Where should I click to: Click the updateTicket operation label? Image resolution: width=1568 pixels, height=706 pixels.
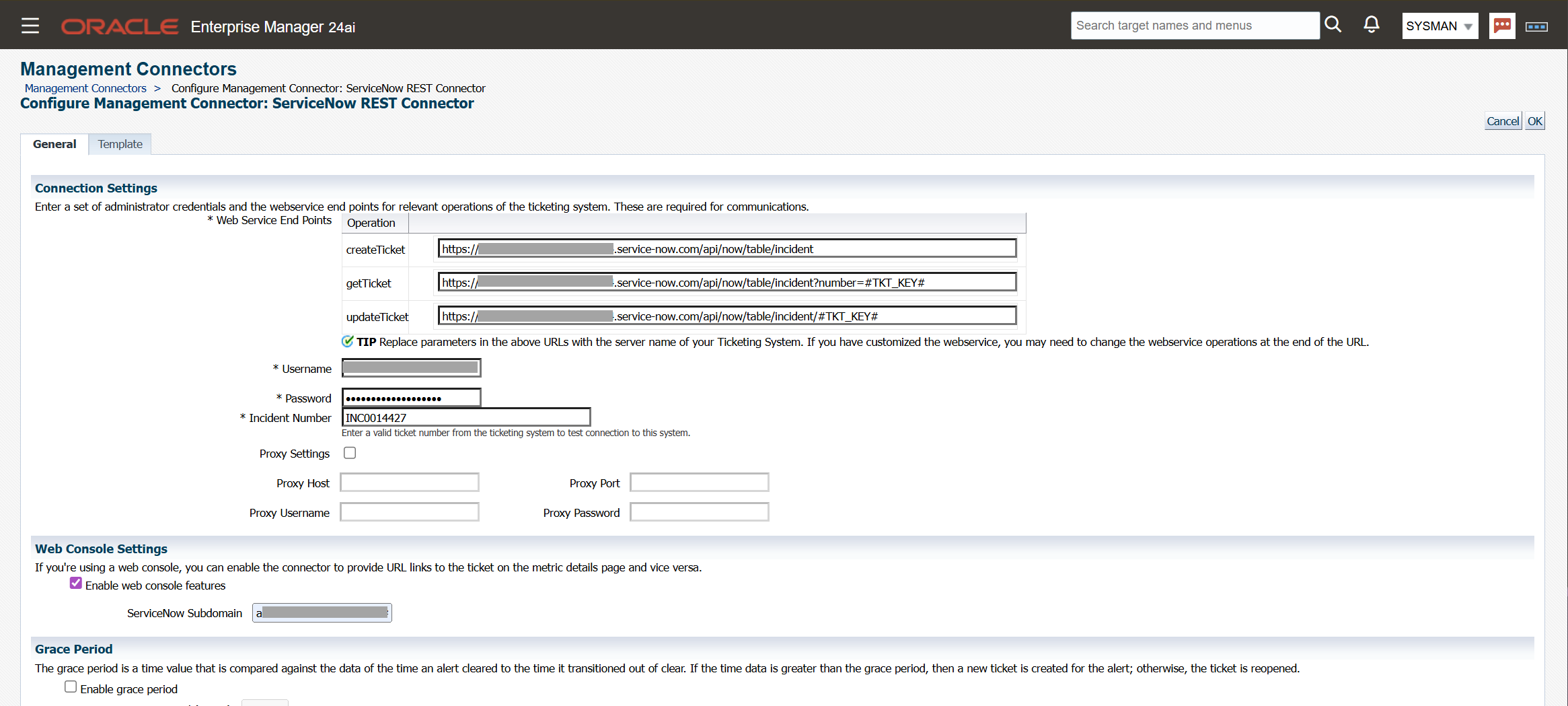[x=377, y=317]
